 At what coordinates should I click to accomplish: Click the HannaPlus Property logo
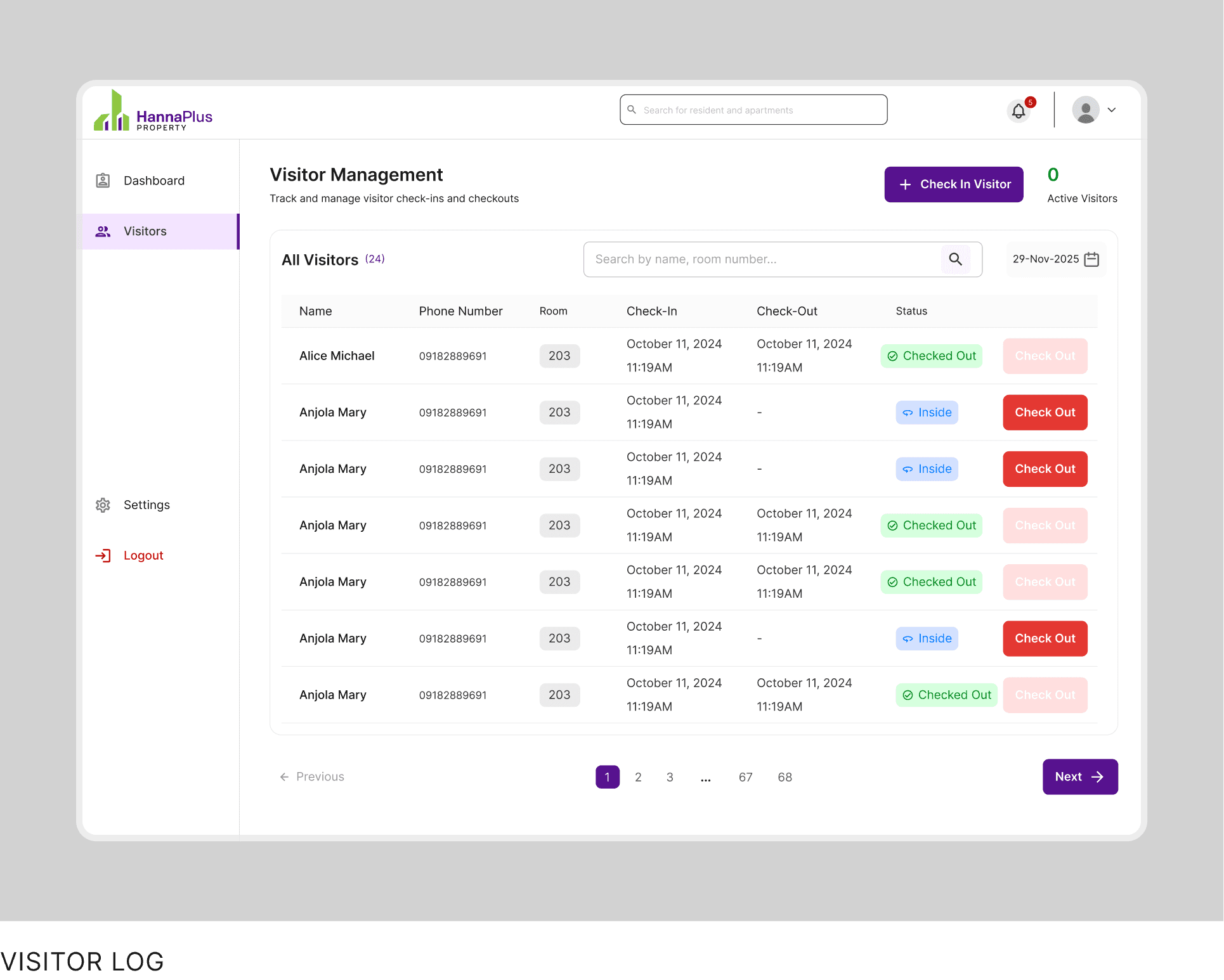[153, 112]
